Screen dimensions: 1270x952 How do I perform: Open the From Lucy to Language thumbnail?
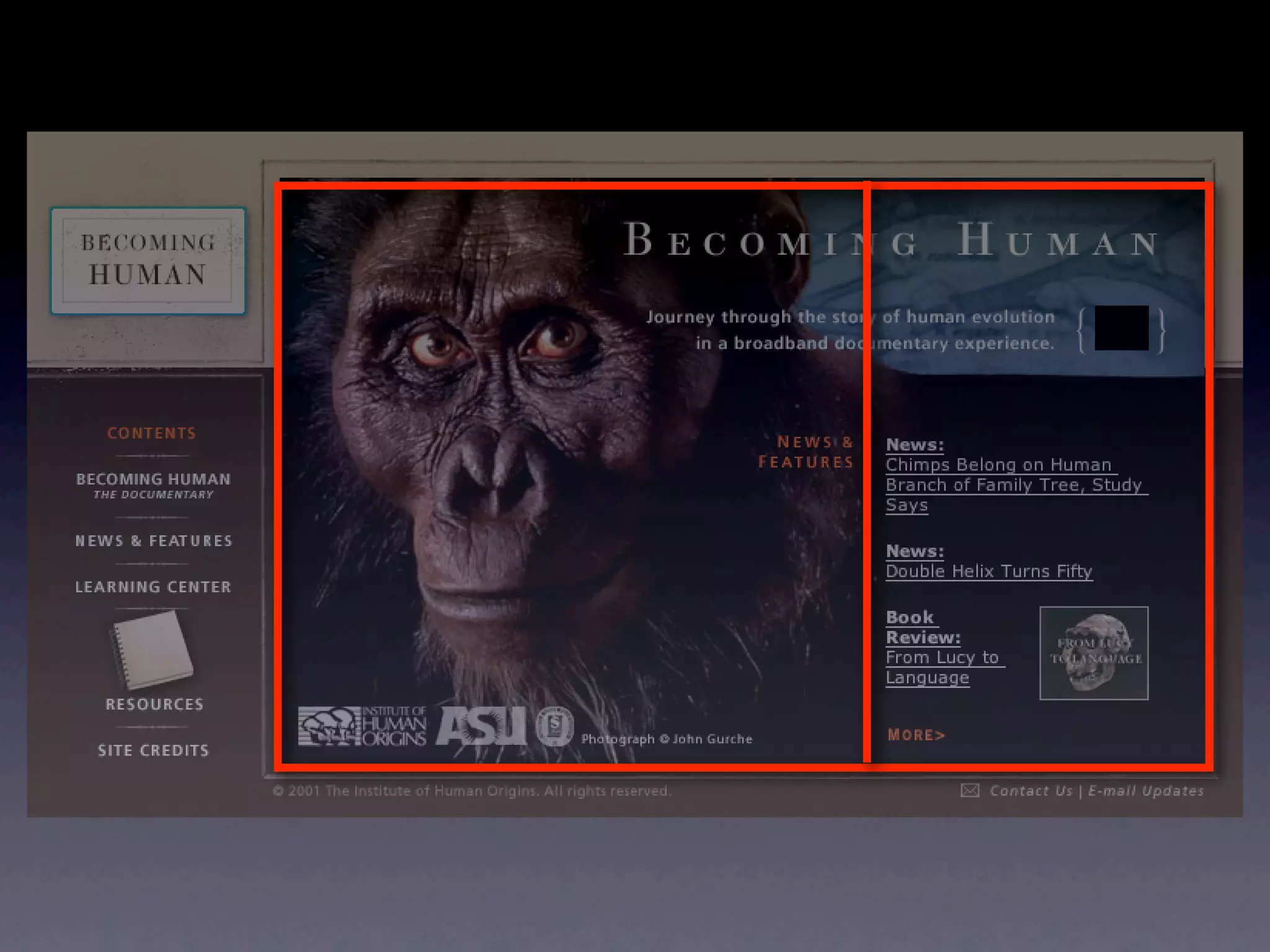pyautogui.click(x=1094, y=653)
